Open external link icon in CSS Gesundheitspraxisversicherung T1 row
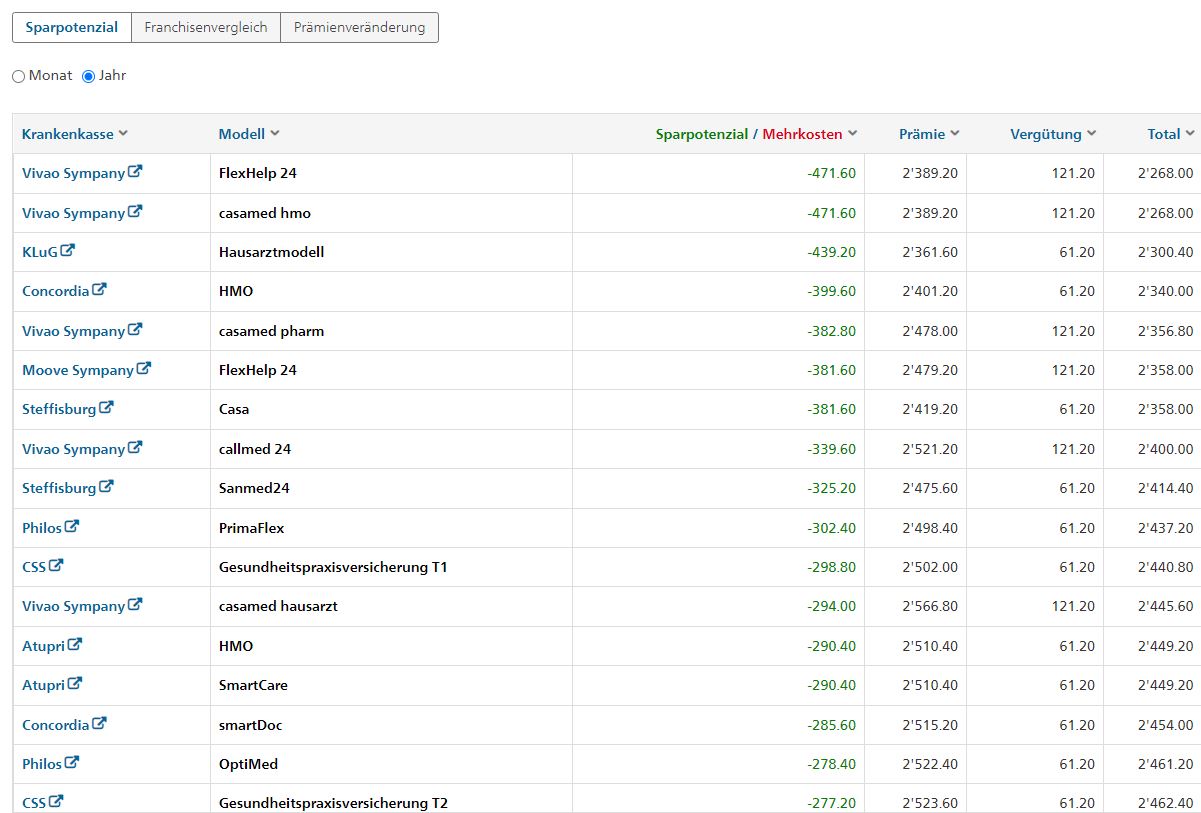The image size is (1201, 813). click(x=57, y=566)
